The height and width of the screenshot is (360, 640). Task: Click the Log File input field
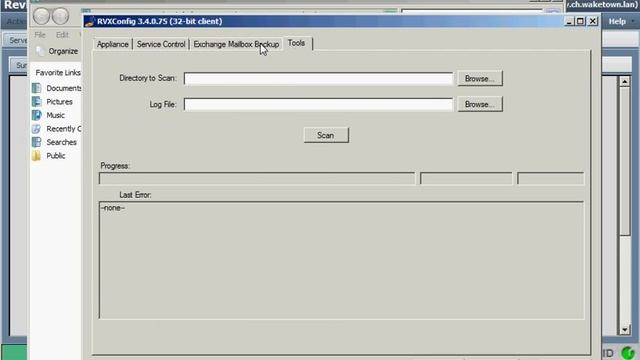pyautogui.click(x=318, y=104)
